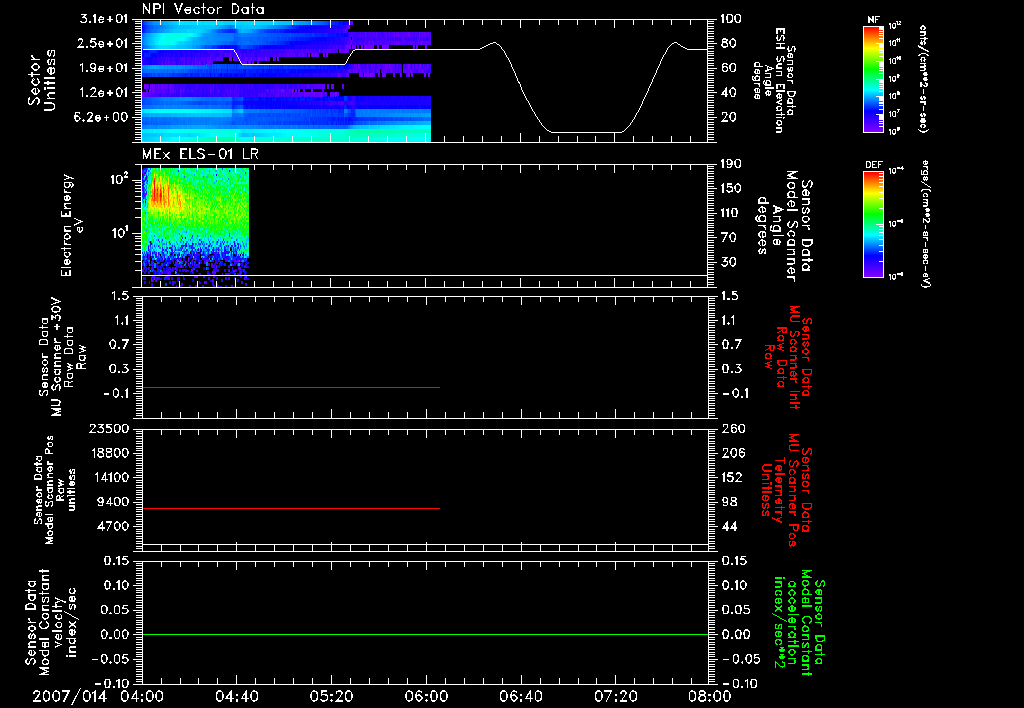Click the 98 telemetry tick label

[x=729, y=502]
